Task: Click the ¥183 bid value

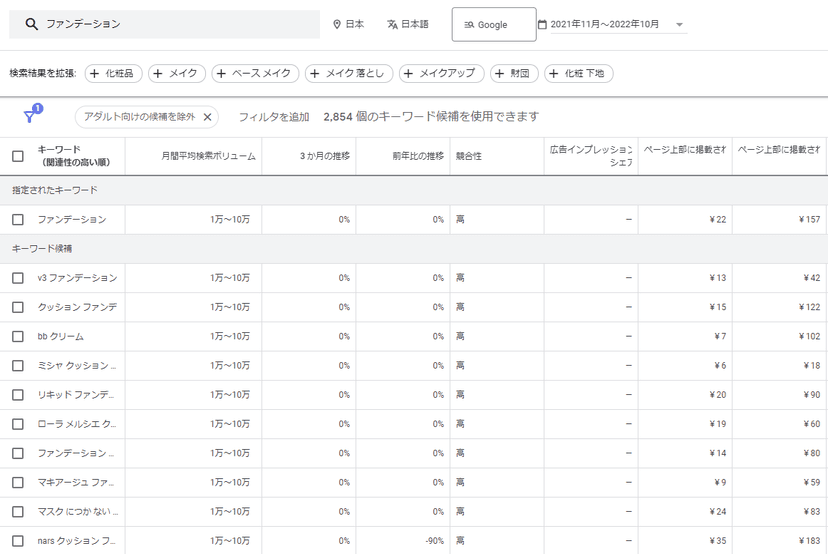Action: 810,541
